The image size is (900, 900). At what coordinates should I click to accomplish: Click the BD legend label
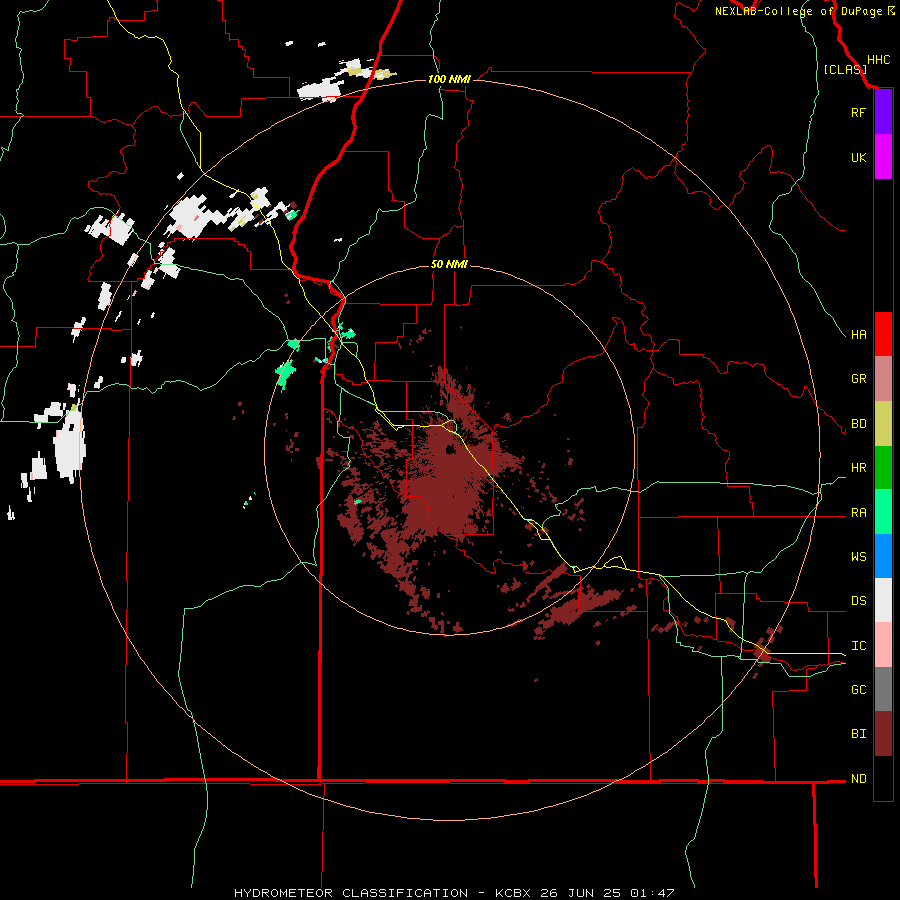858,424
